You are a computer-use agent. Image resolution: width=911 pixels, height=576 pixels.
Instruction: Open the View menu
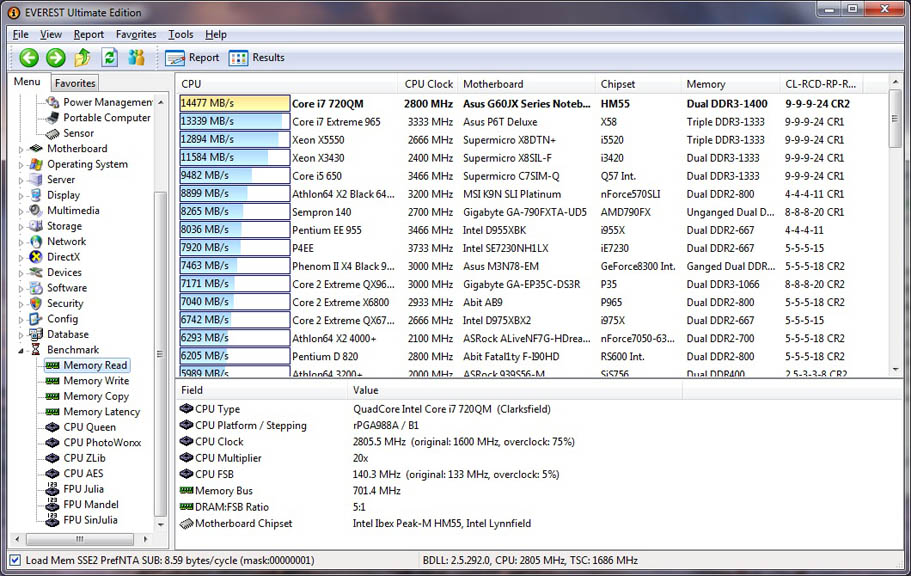point(51,34)
